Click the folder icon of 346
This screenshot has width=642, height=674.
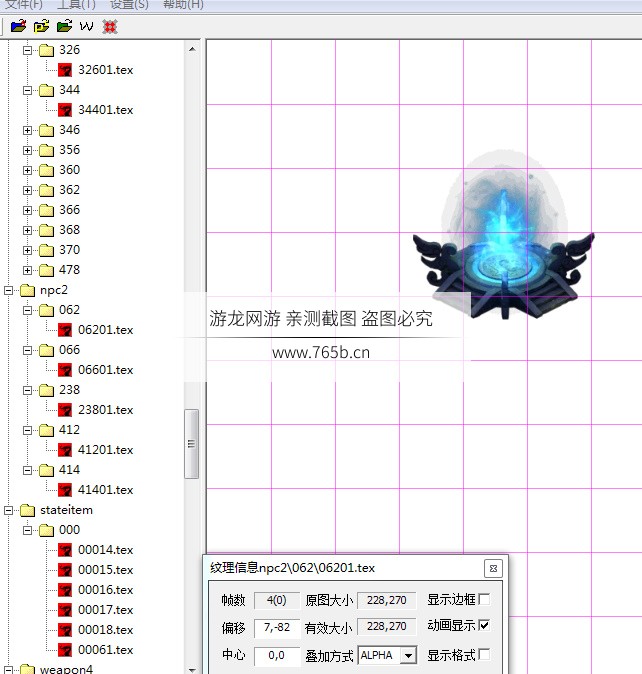[46, 130]
